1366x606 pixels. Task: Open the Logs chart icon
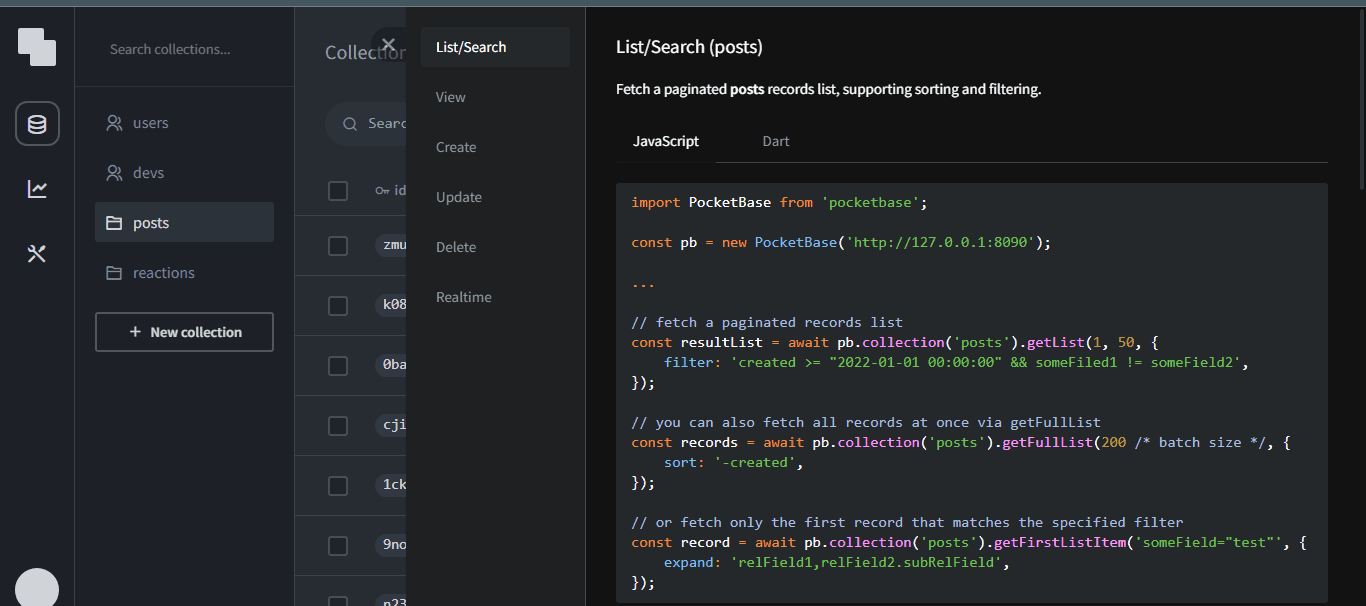37,188
